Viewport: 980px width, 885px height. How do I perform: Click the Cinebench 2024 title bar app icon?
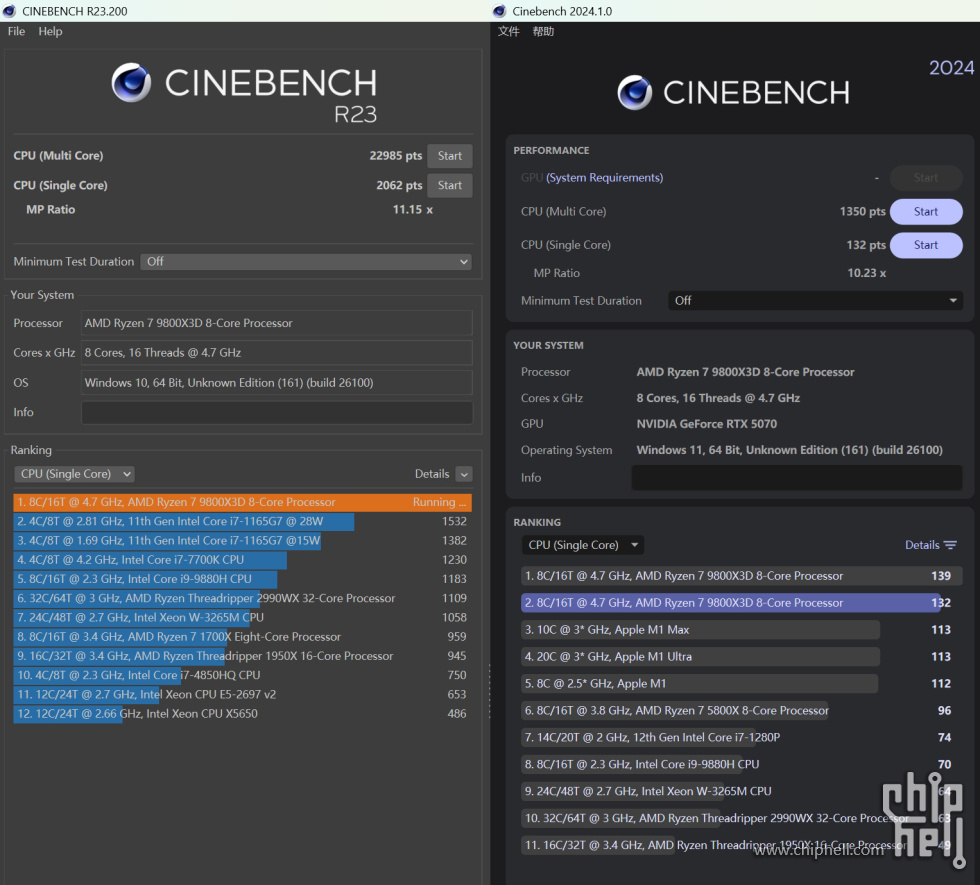(499, 11)
